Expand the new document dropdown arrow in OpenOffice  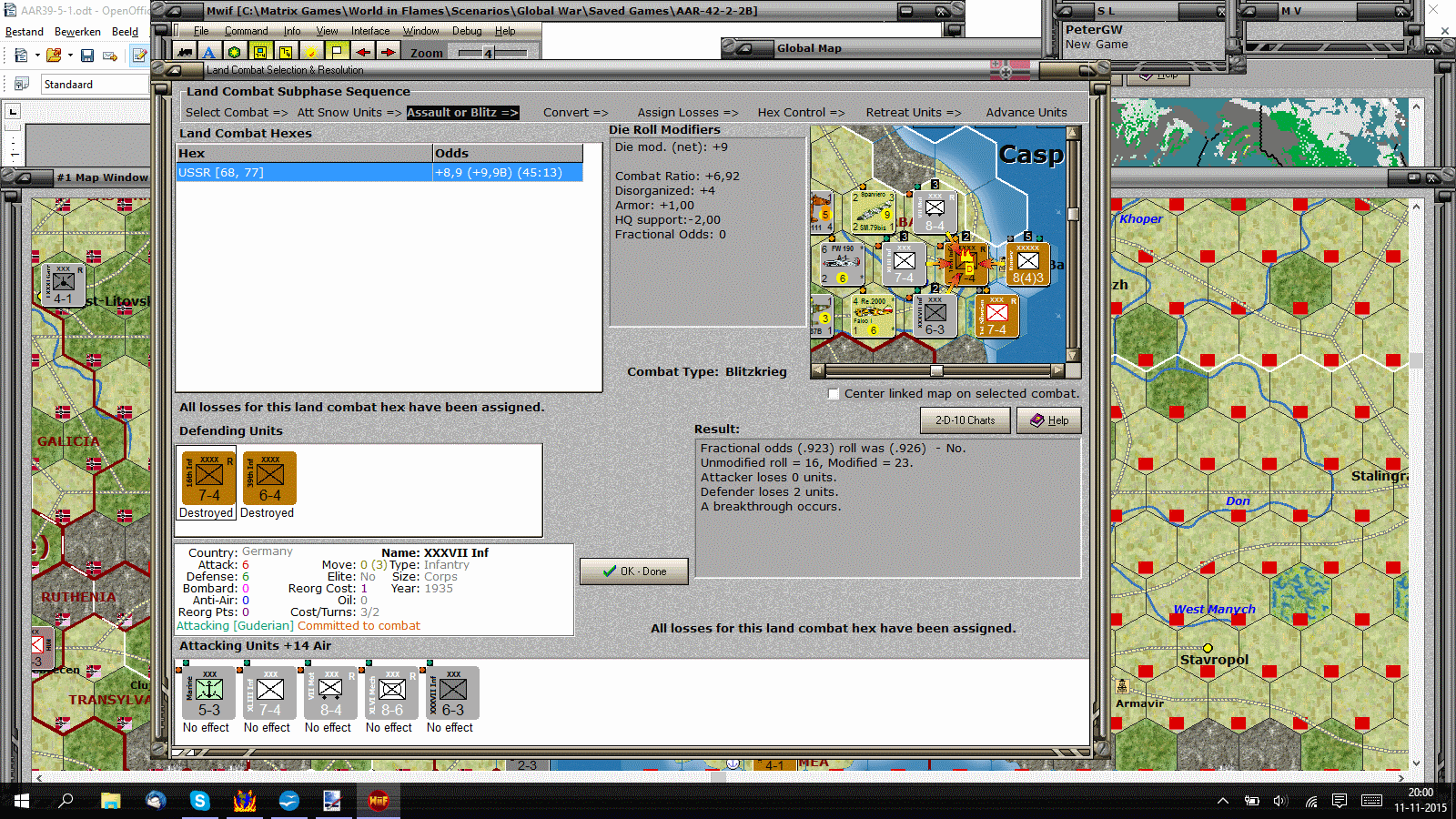click(37, 56)
